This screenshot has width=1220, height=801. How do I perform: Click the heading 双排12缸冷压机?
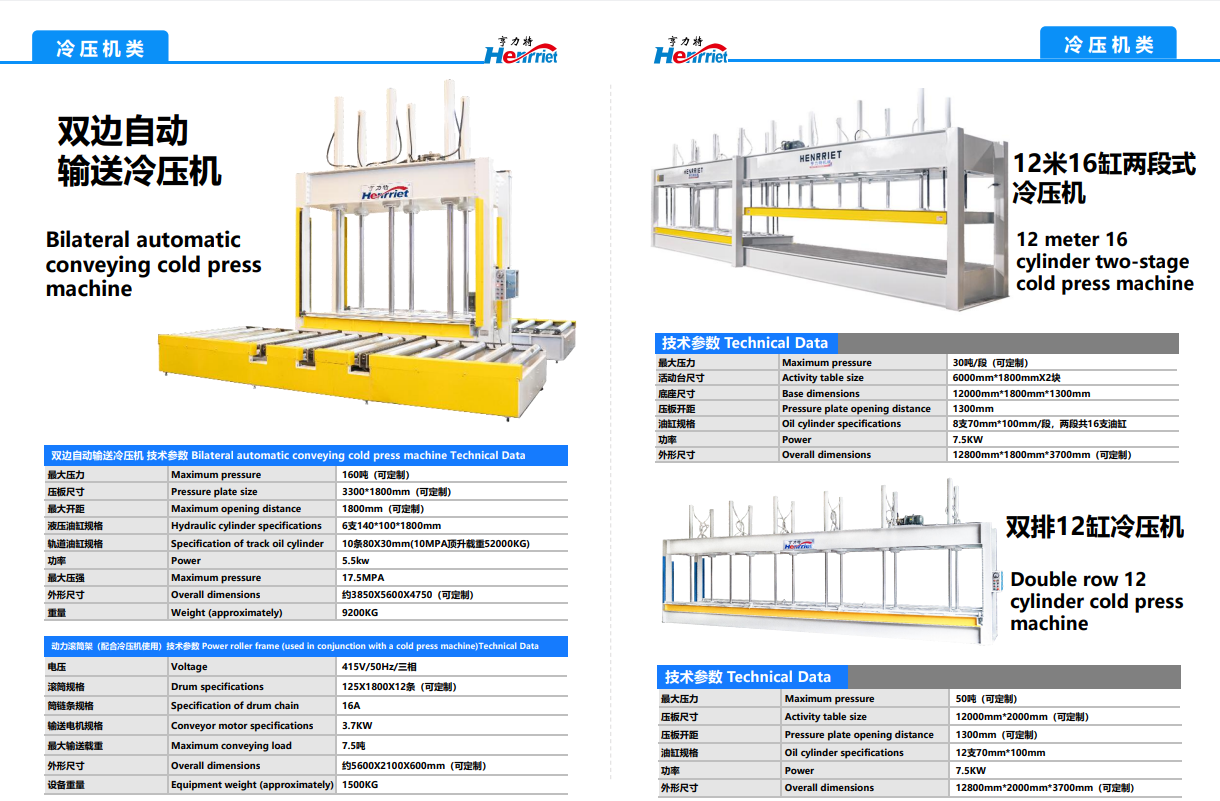(1094, 526)
